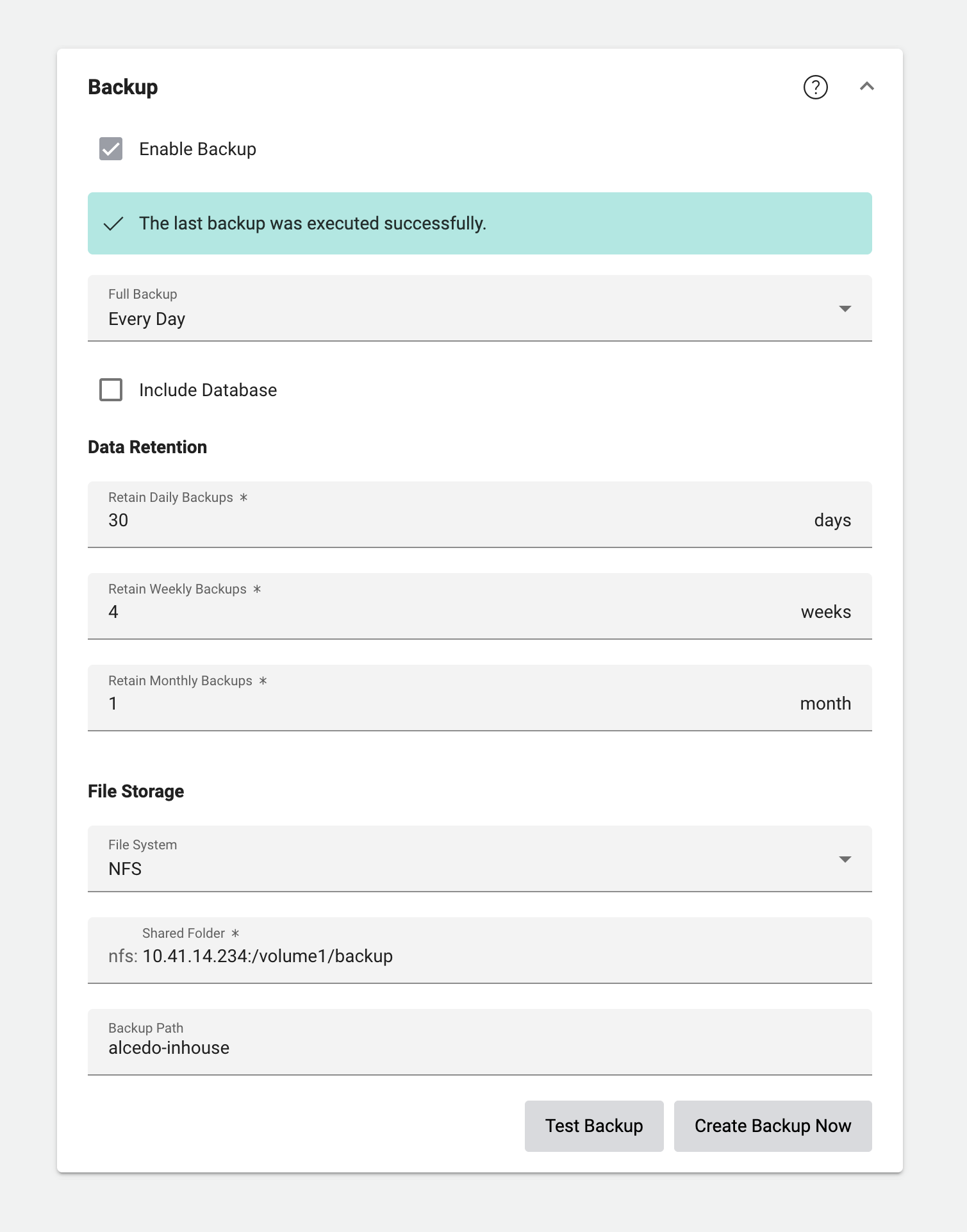967x1232 pixels.
Task: Uncheck the Enable Backup checkbox
Action: click(x=111, y=149)
